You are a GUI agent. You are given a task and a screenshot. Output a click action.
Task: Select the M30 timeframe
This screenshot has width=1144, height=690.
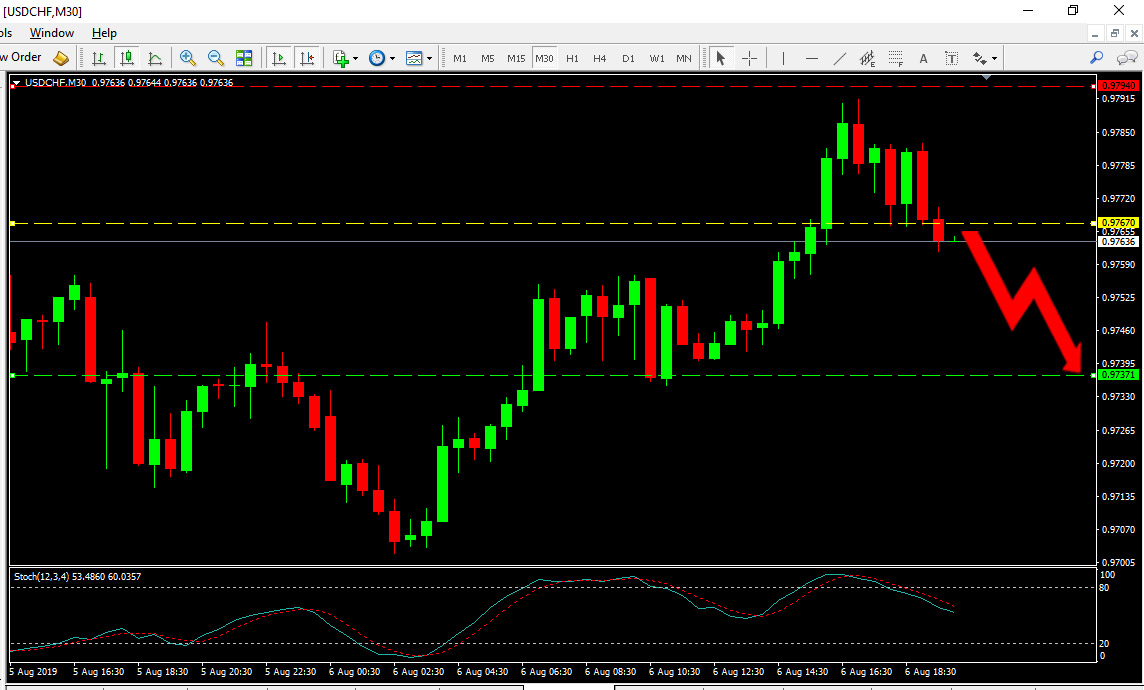click(544, 58)
